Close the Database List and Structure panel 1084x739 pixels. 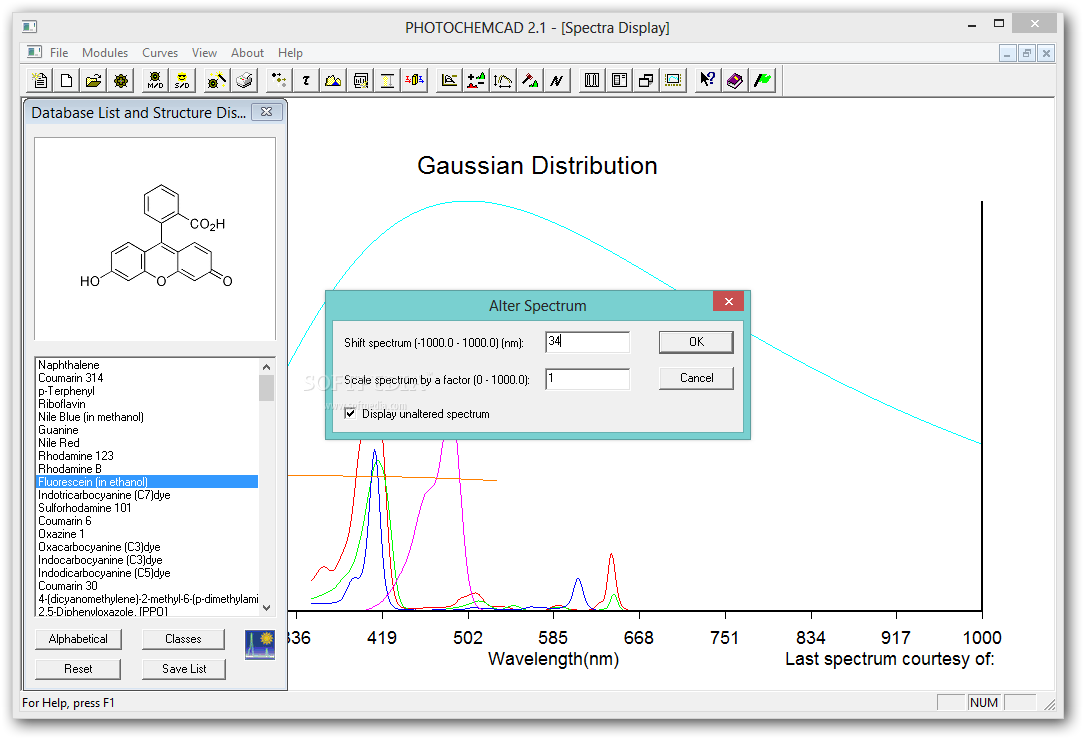(267, 112)
